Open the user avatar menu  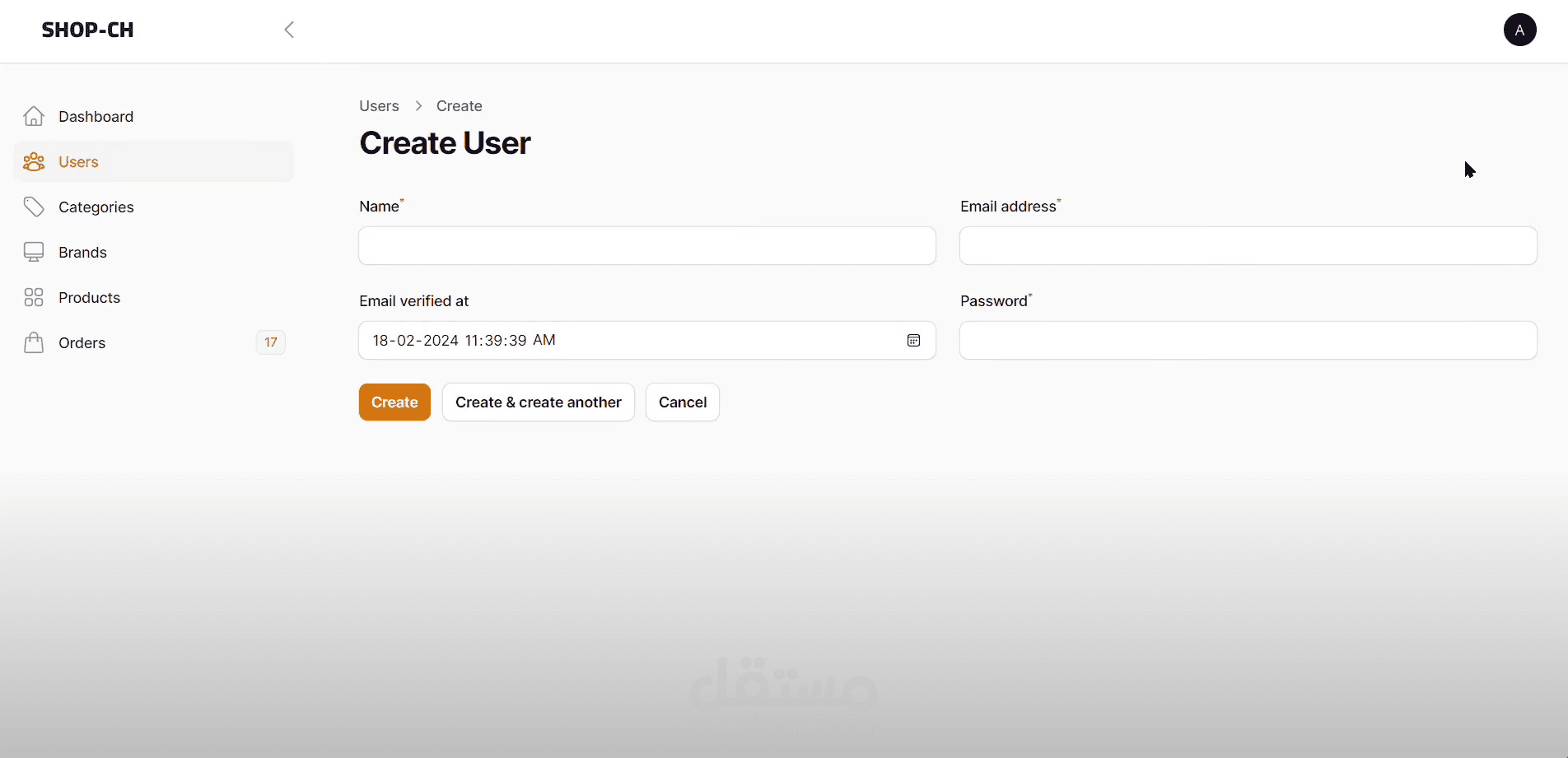(1519, 30)
